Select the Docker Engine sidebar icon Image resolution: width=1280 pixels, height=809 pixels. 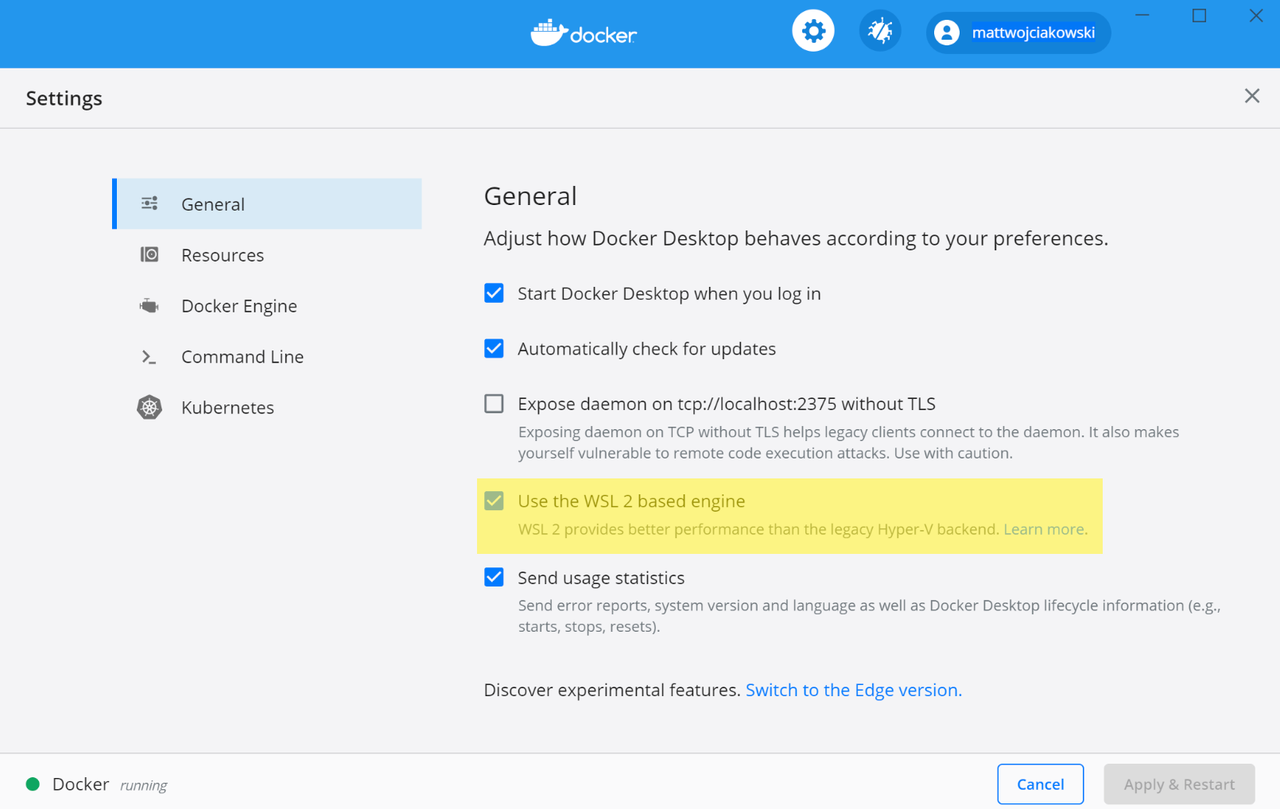149,306
